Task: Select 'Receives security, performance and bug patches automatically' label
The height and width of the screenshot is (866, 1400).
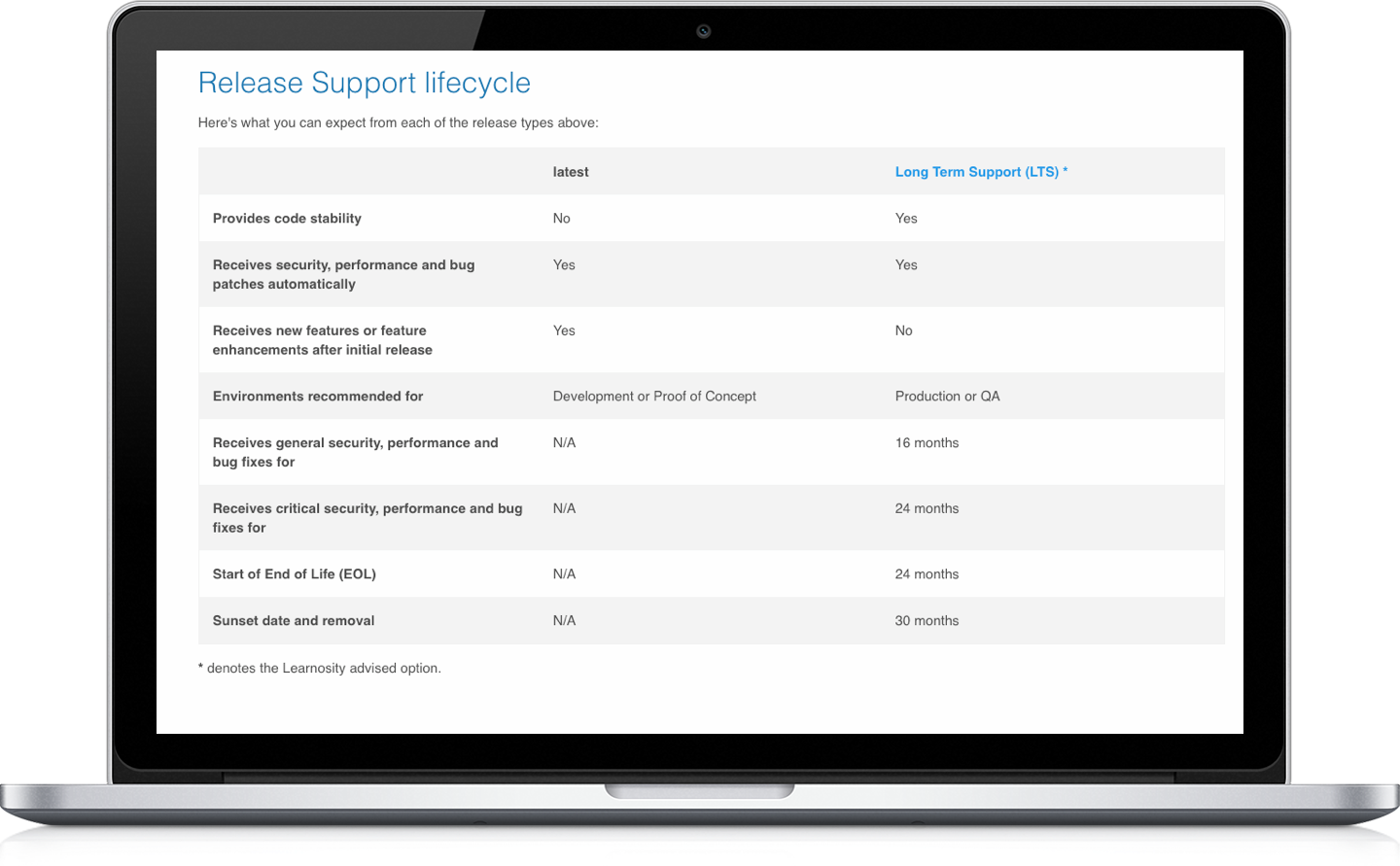Action: click(x=343, y=274)
